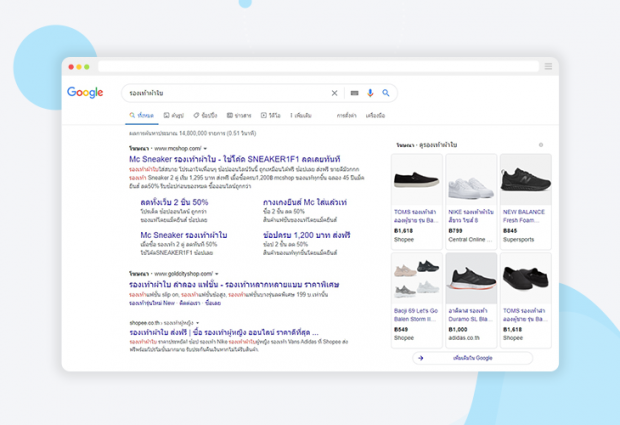
Task: Click the black TOMS slip-on shoe ฿1,618 thumbnail
Action: coord(417,180)
